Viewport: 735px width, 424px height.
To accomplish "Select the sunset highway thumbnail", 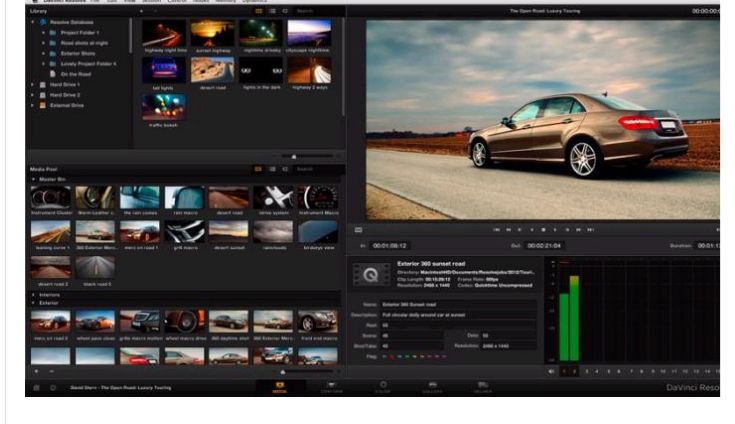I will [212, 35].
